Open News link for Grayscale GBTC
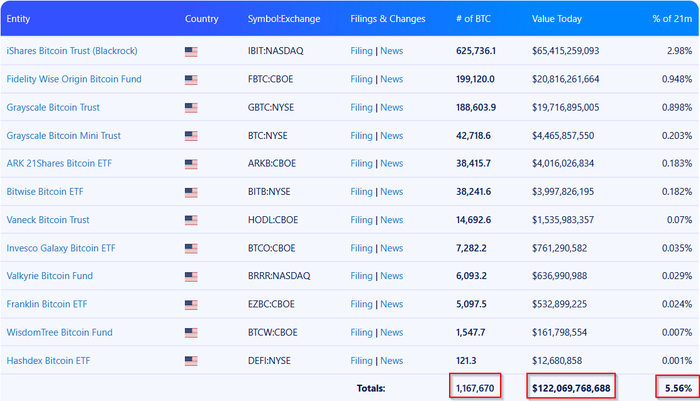The image size is (700, 401). pyautogui.click(x=392, y=107)
